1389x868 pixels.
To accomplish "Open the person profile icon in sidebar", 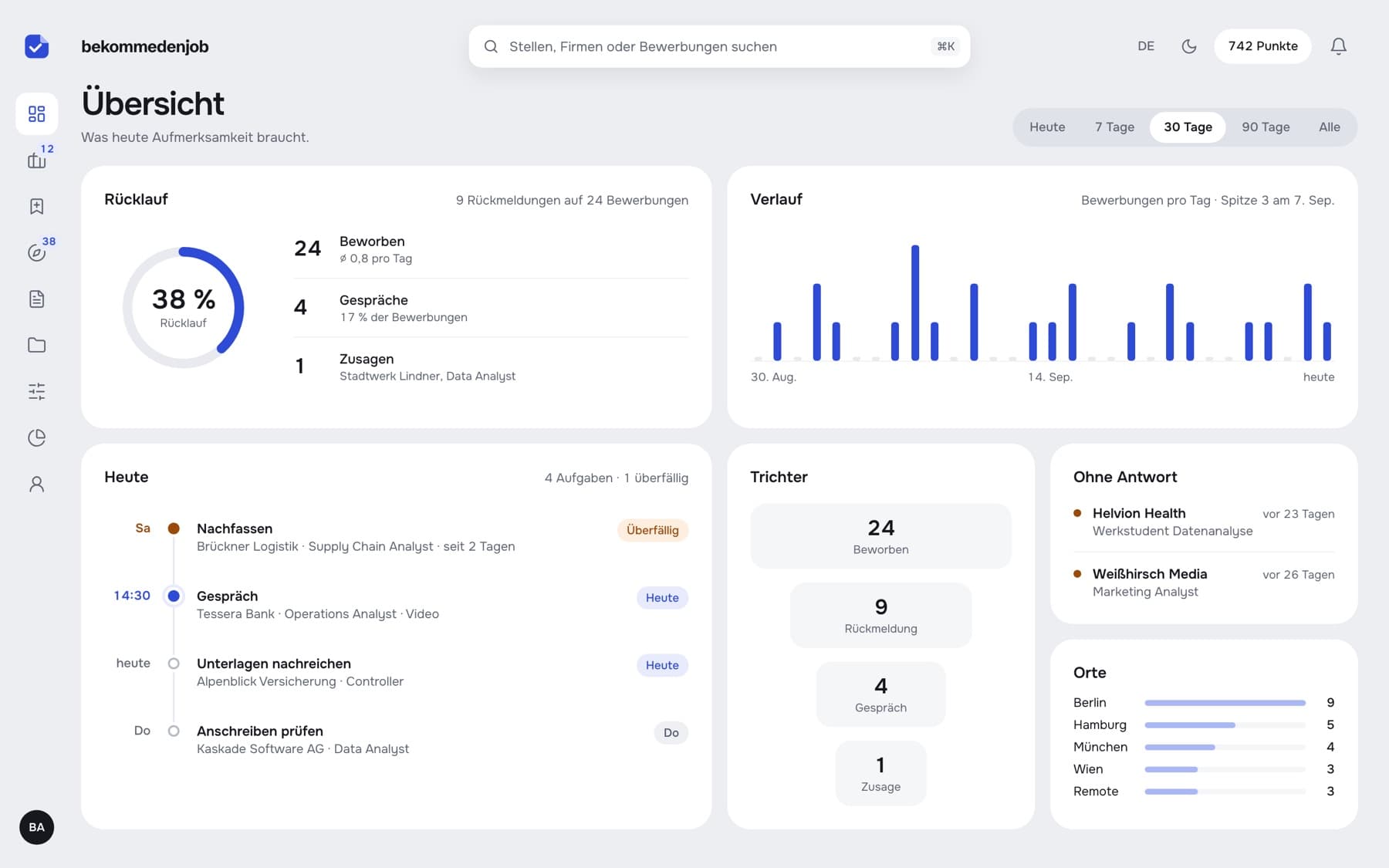I will [x=36, y=484].
